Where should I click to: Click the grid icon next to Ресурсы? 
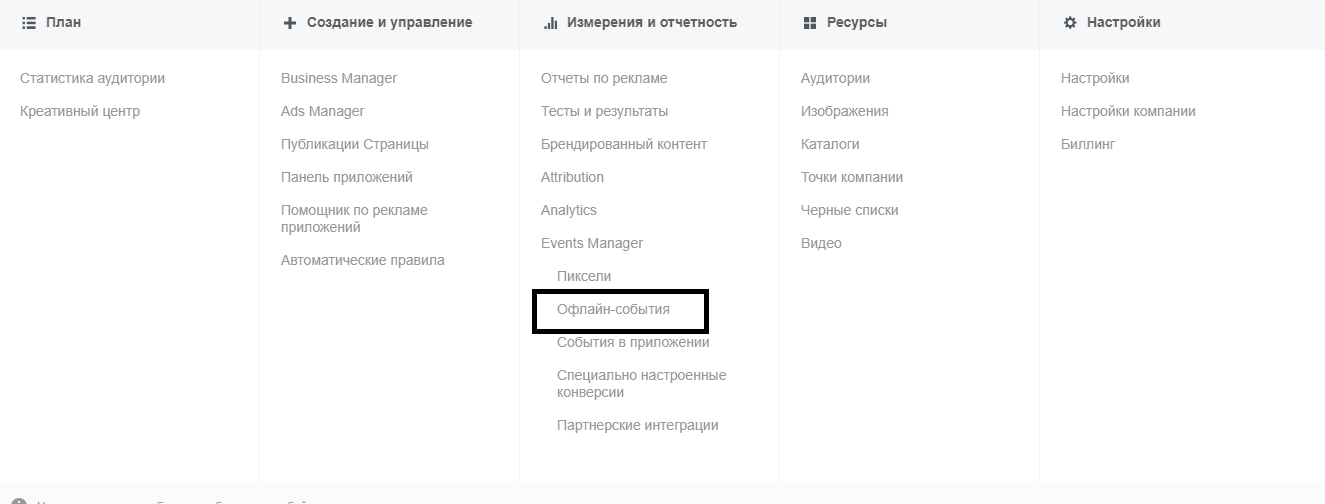(x=810, y=22)
